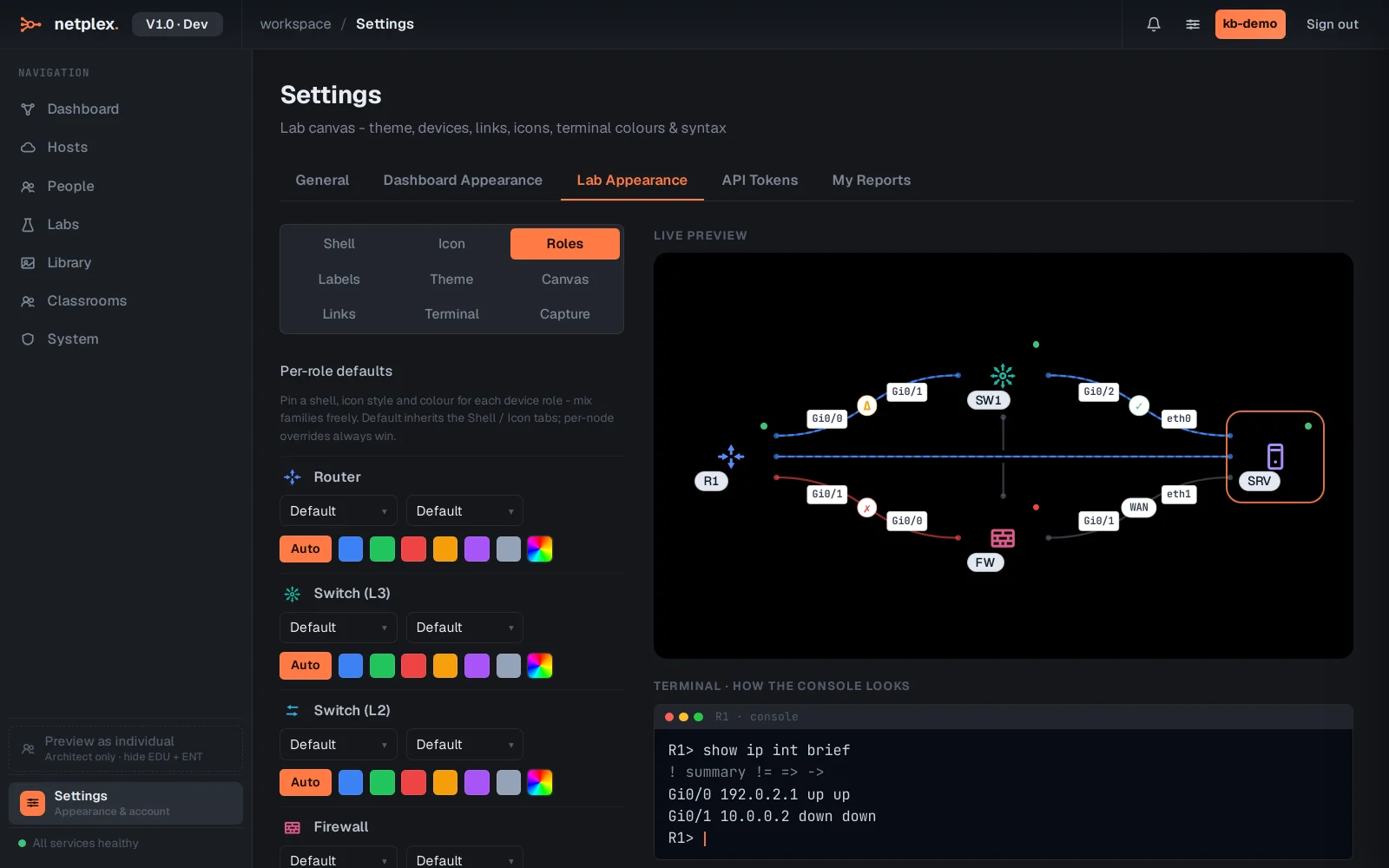The height and width of the screenshot is (868, 1389).
Task: Click the Hosts cloud icon
Action: [x=28, y=148]
